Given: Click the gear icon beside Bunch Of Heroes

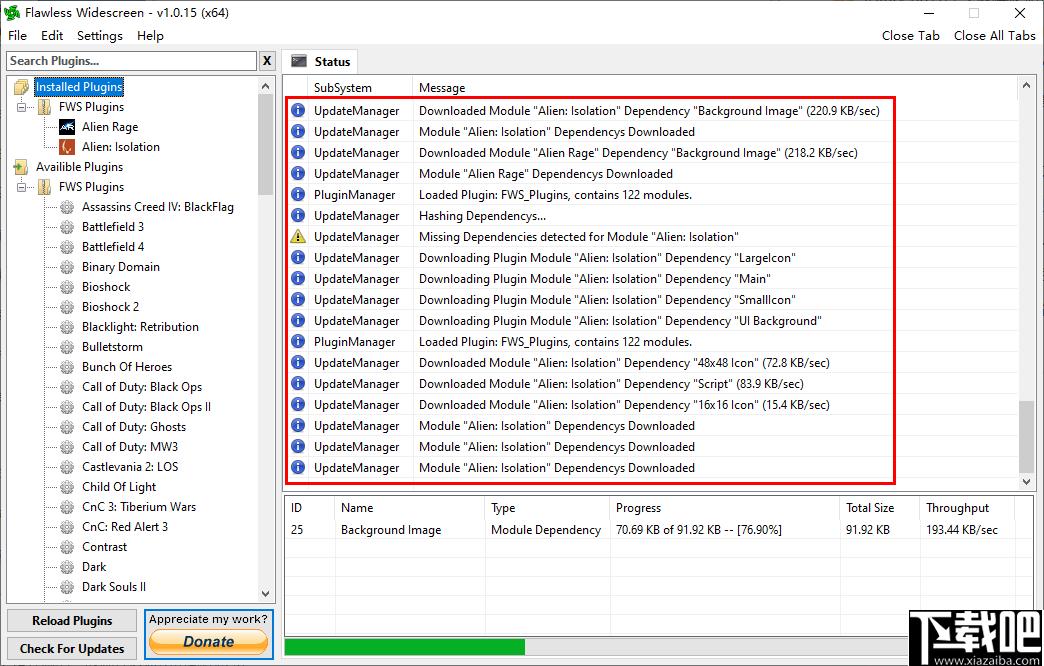Looking at the screenshot, I should coord(67,367).
